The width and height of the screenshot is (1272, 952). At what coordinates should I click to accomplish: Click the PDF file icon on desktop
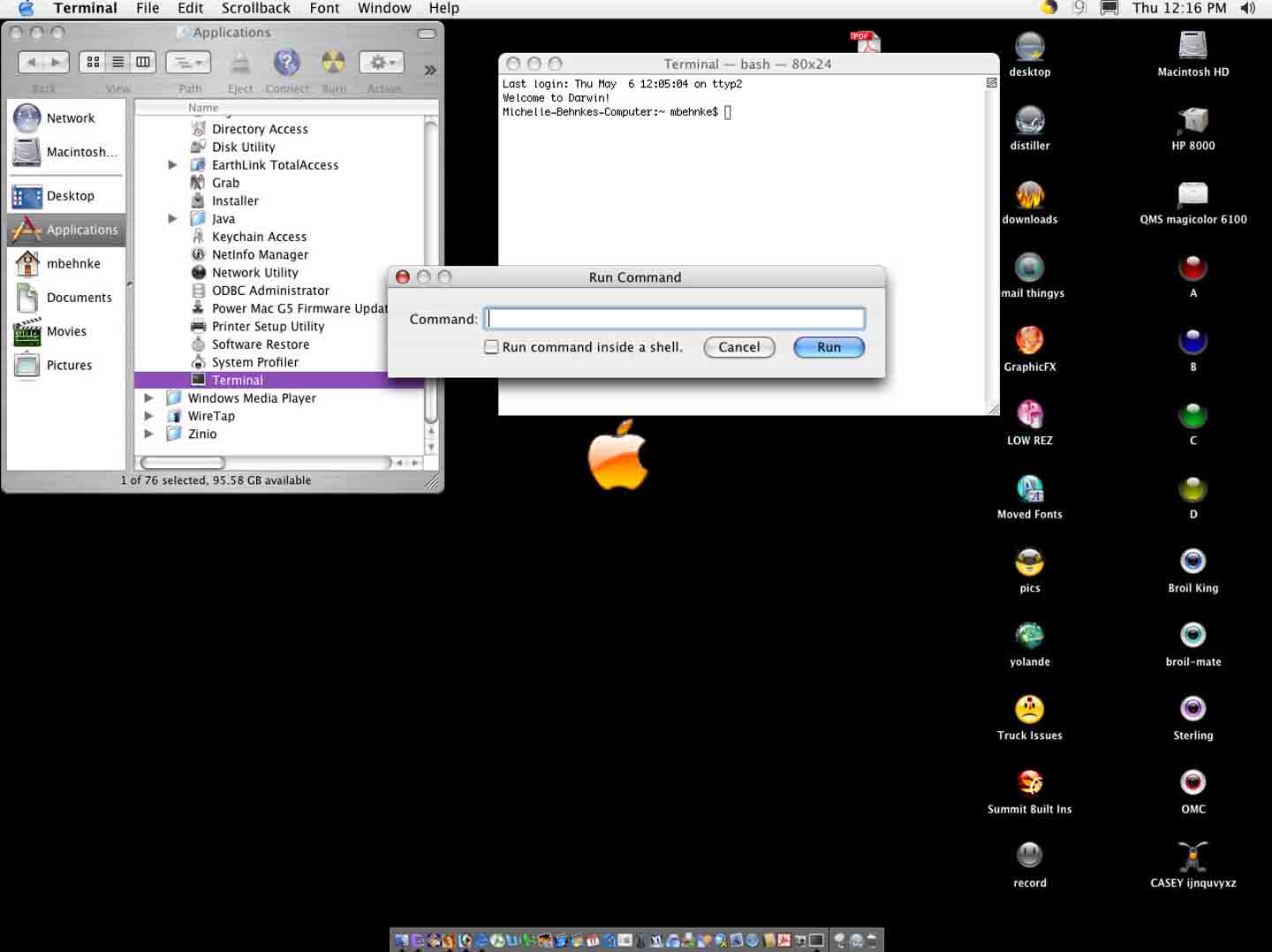(866, 42)
